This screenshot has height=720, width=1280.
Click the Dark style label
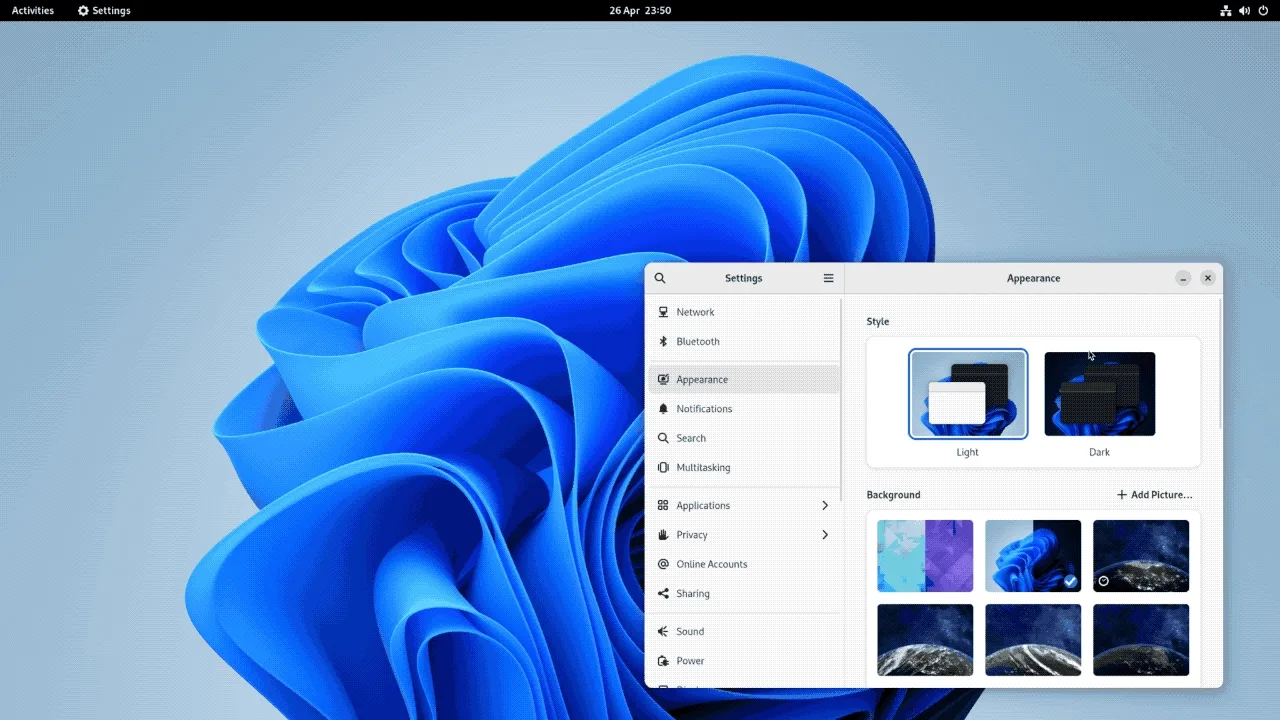point(1099,452)
